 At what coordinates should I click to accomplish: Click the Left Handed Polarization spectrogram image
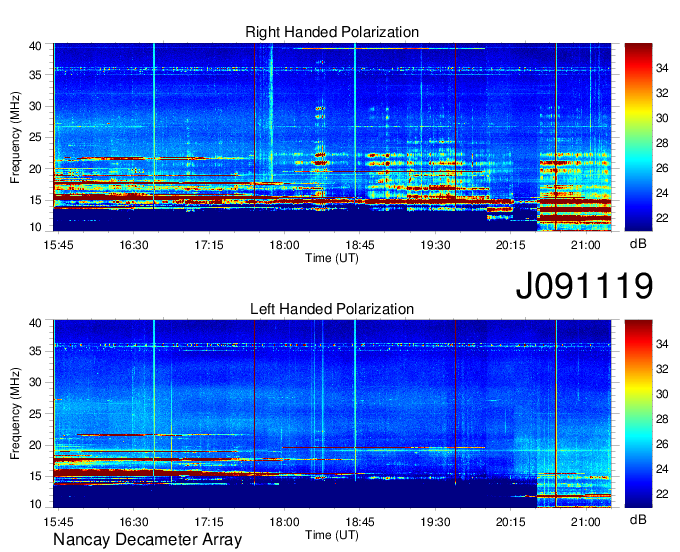point(332,414)
